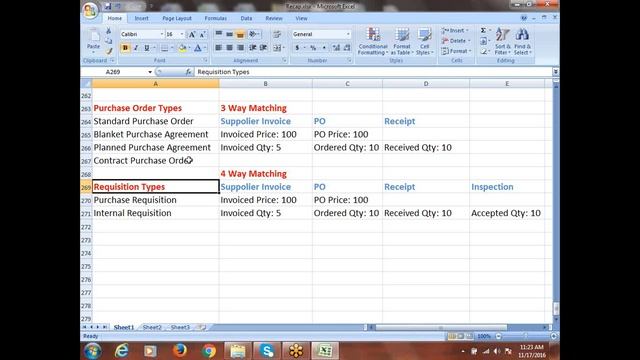
Task: Switch to the Insert ribbon tab
Action: pyautogui.click(x=142, y=18)
